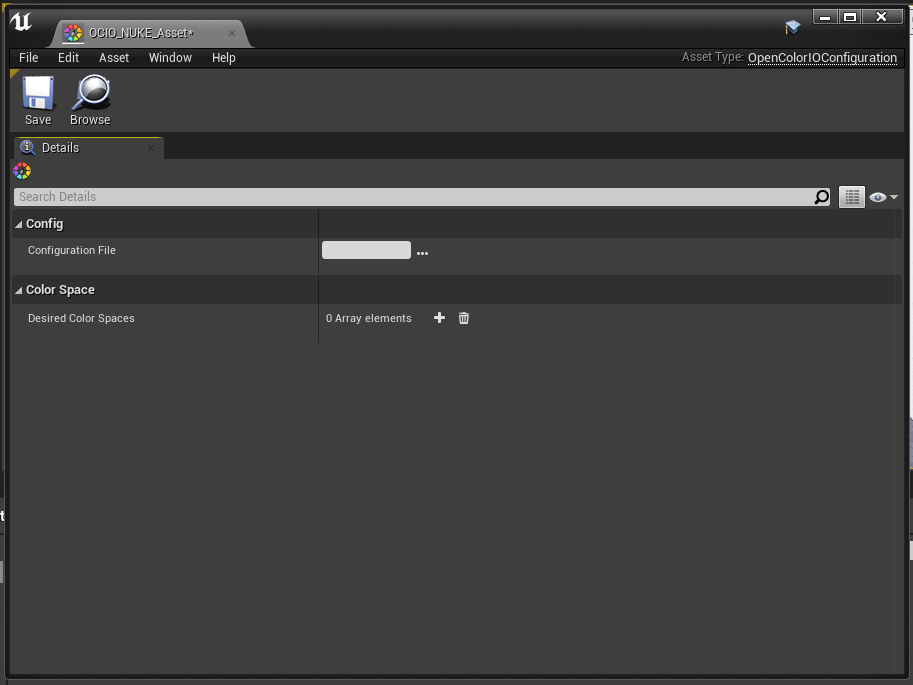Click into the Search Details field
This screenshot has width=913, height=685.
[x=413, y=197]
